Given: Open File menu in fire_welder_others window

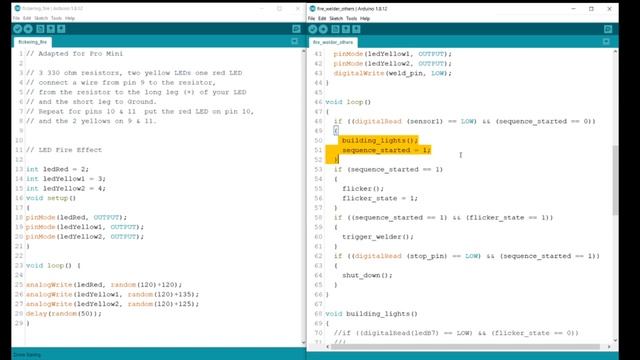Looking at the screenshot, I should 311,18.
